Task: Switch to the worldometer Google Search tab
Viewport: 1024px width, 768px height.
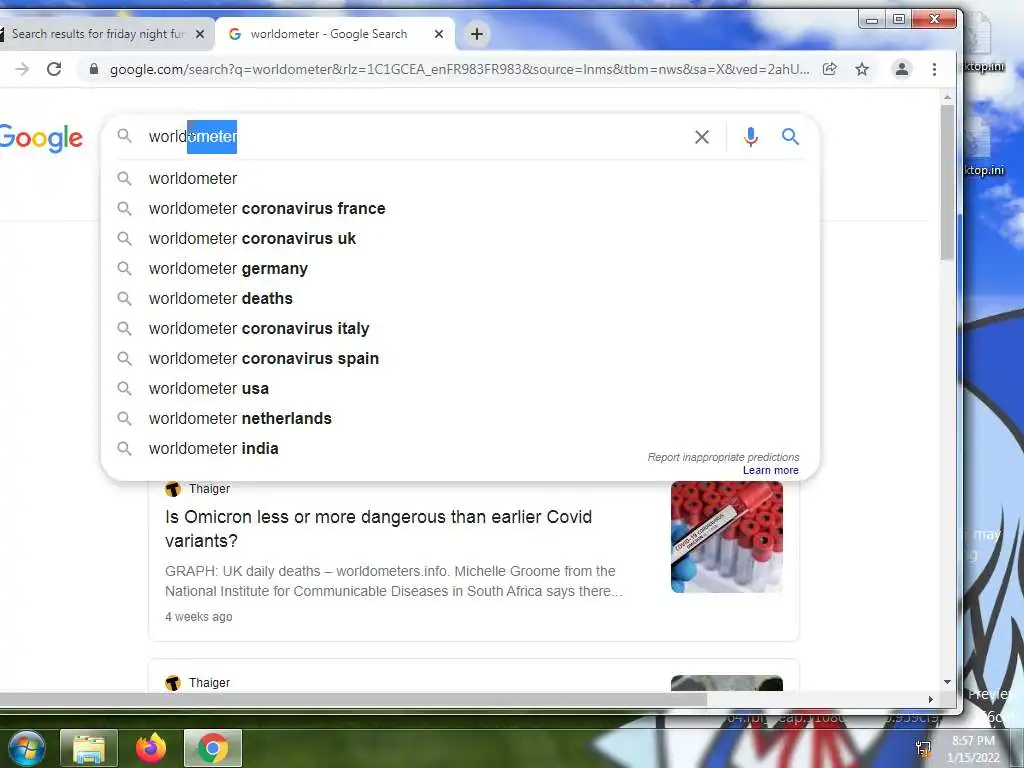Action: point(328,34)
